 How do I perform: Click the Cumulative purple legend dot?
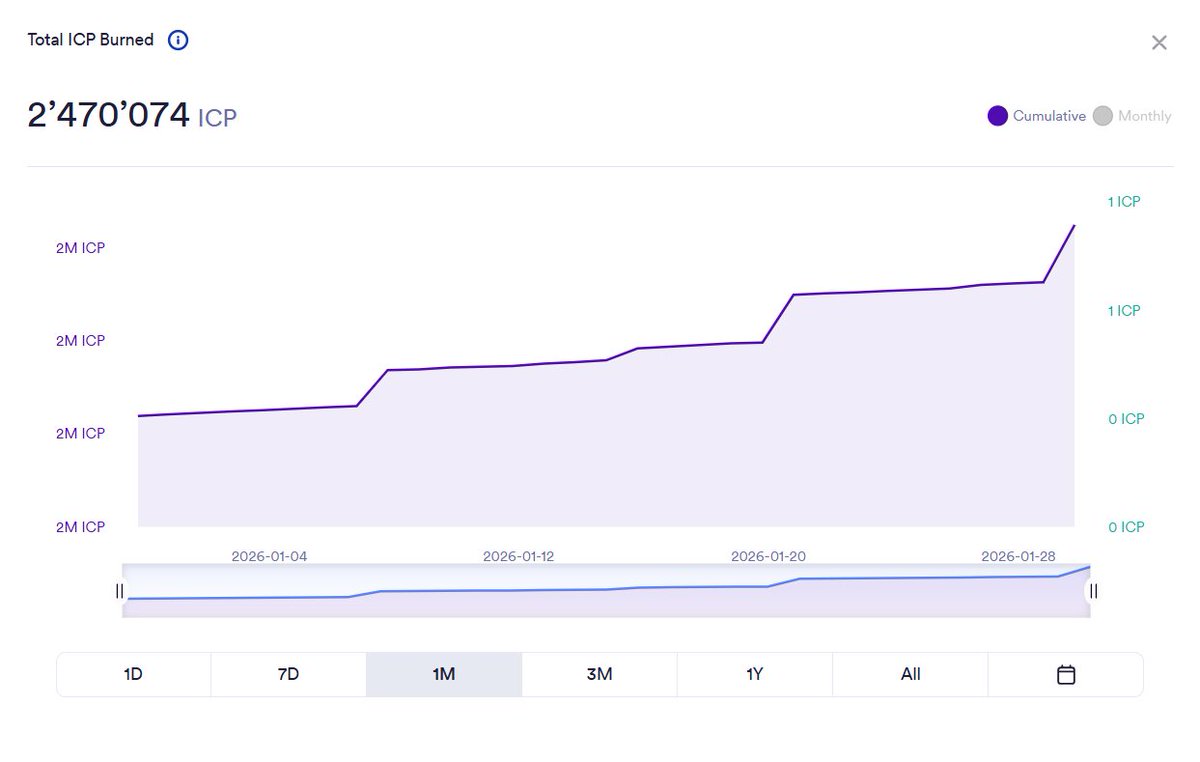997,116
